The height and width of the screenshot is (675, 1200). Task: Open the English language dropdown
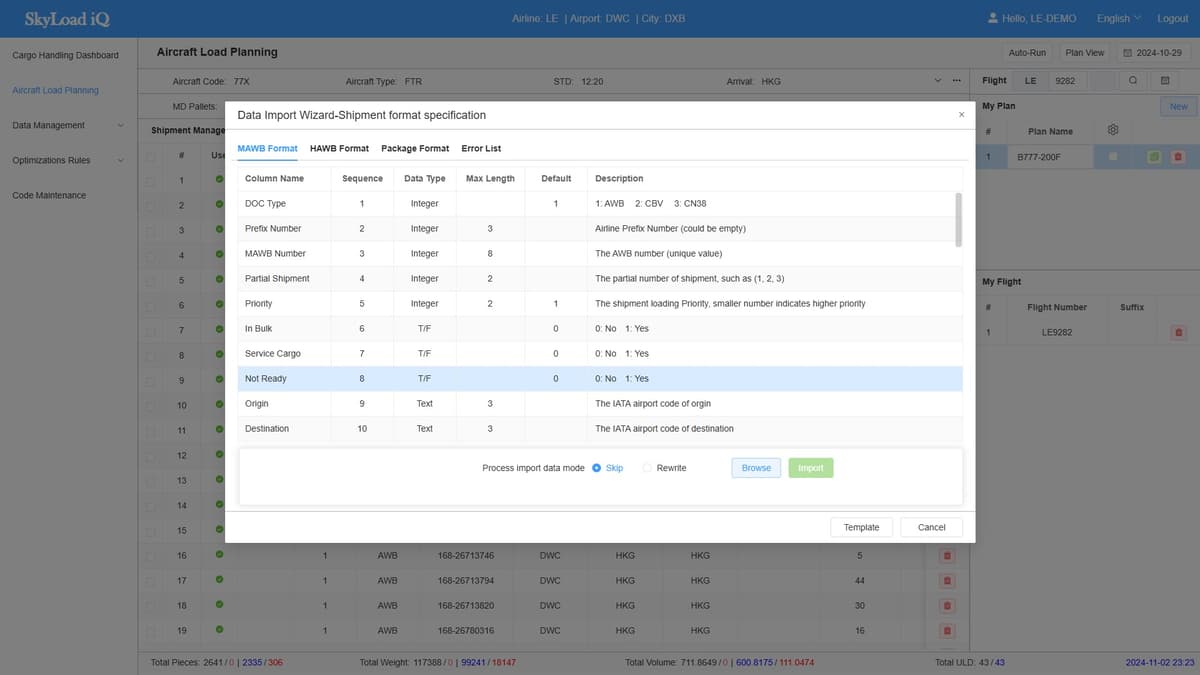pos(1118,18)
